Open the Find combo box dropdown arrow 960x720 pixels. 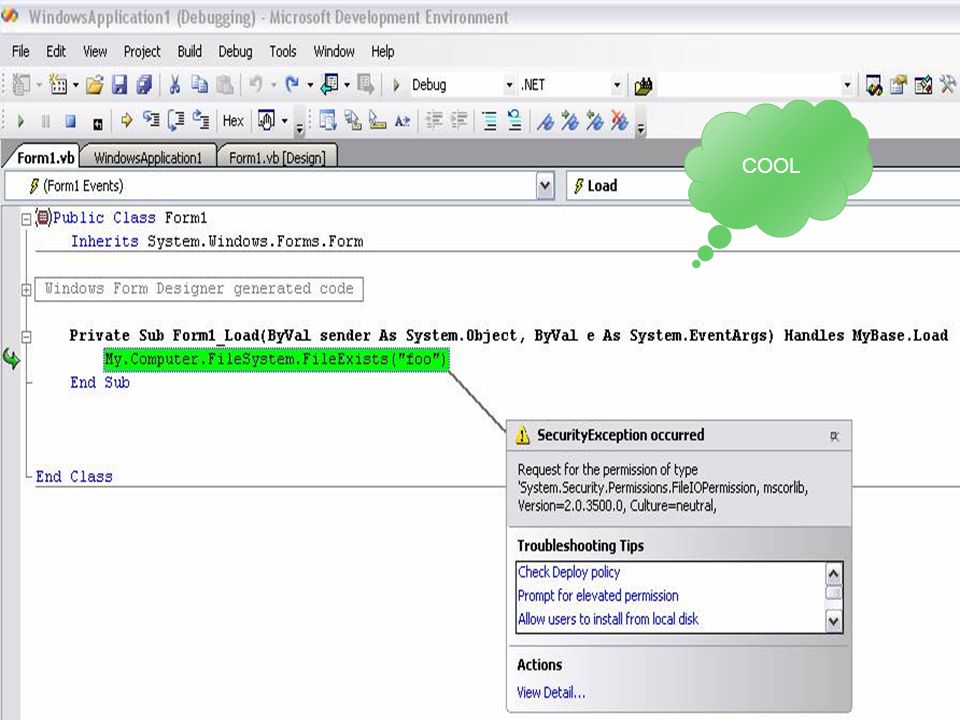tap(847, 85)
